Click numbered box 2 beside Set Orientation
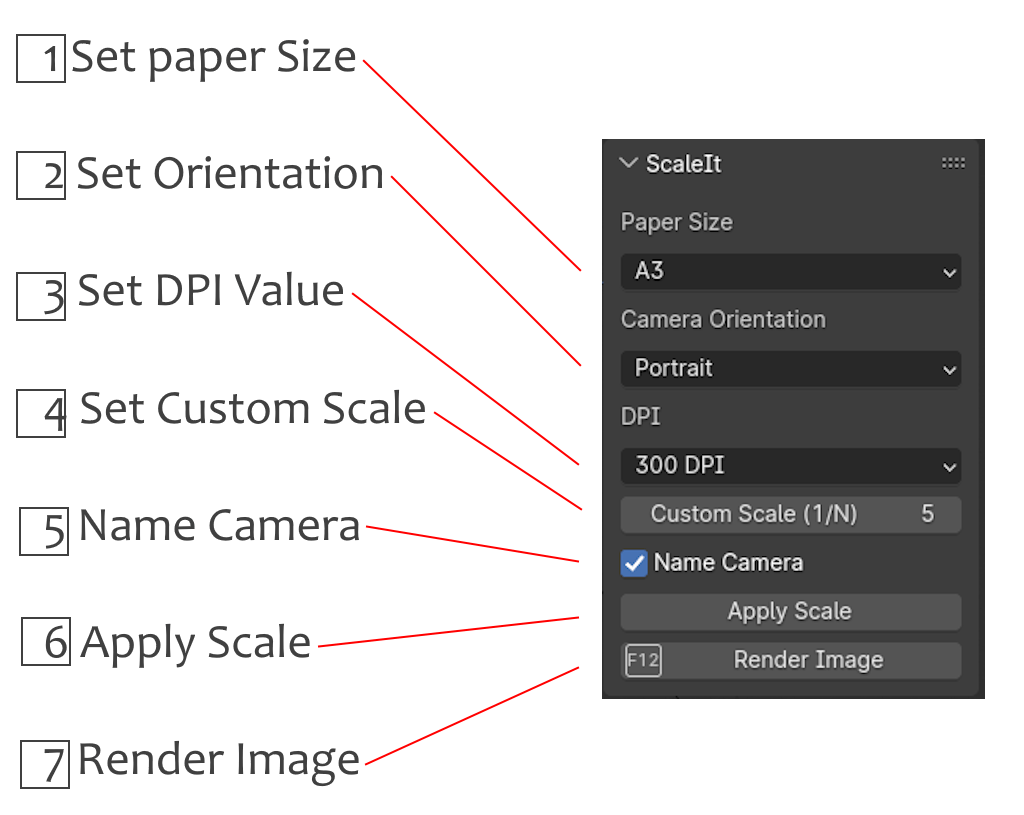This screenshot has height=815, width=1024. point(41,177)
